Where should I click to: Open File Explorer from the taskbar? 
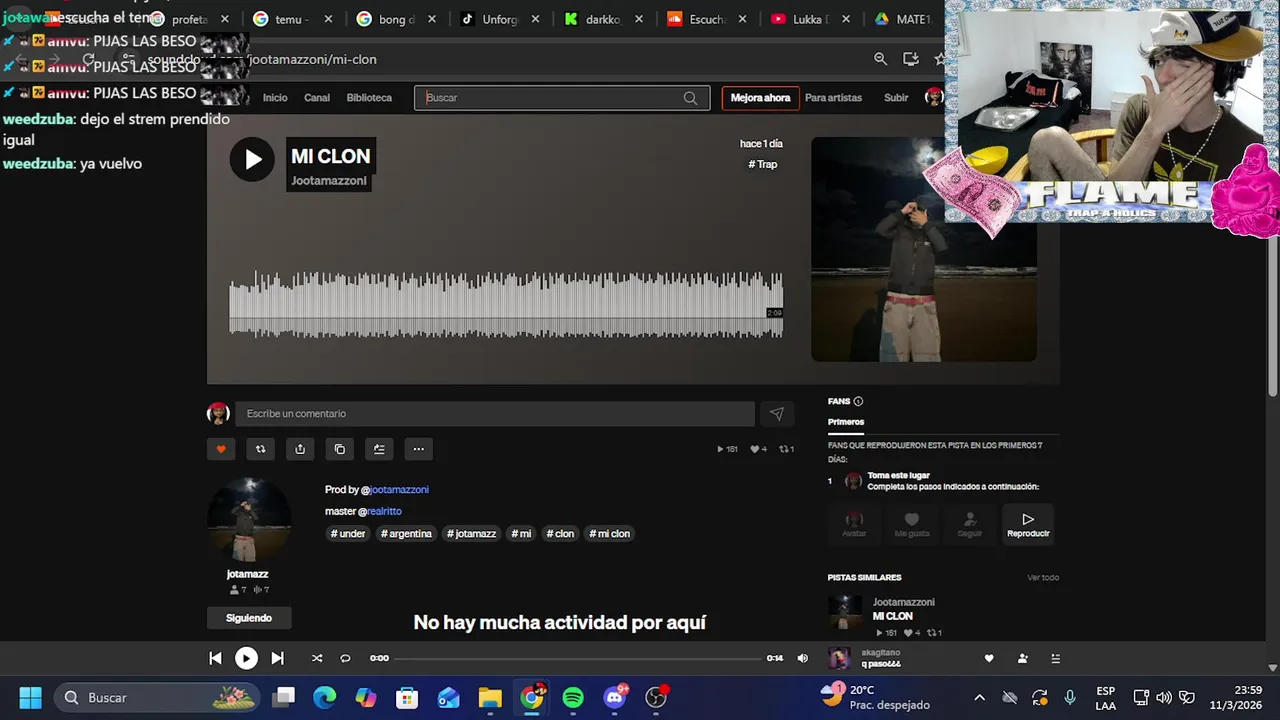[490, 697]
